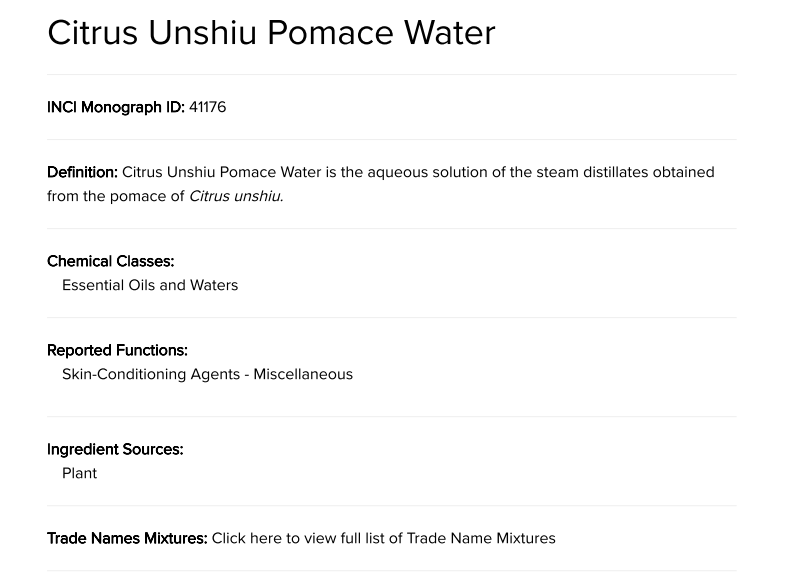This screenshot has width=788, height=584.
Task: Click the bold Definition label
Action: click(x=82, y=172)
